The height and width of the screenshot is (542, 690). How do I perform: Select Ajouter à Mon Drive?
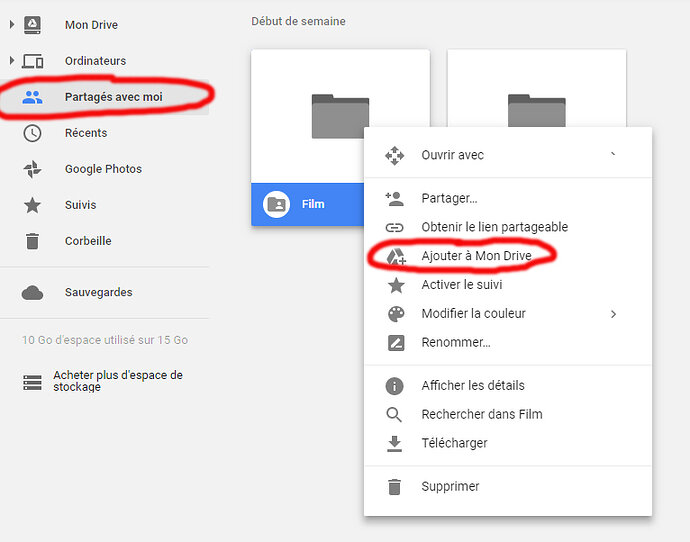click(x=508, y=256)
